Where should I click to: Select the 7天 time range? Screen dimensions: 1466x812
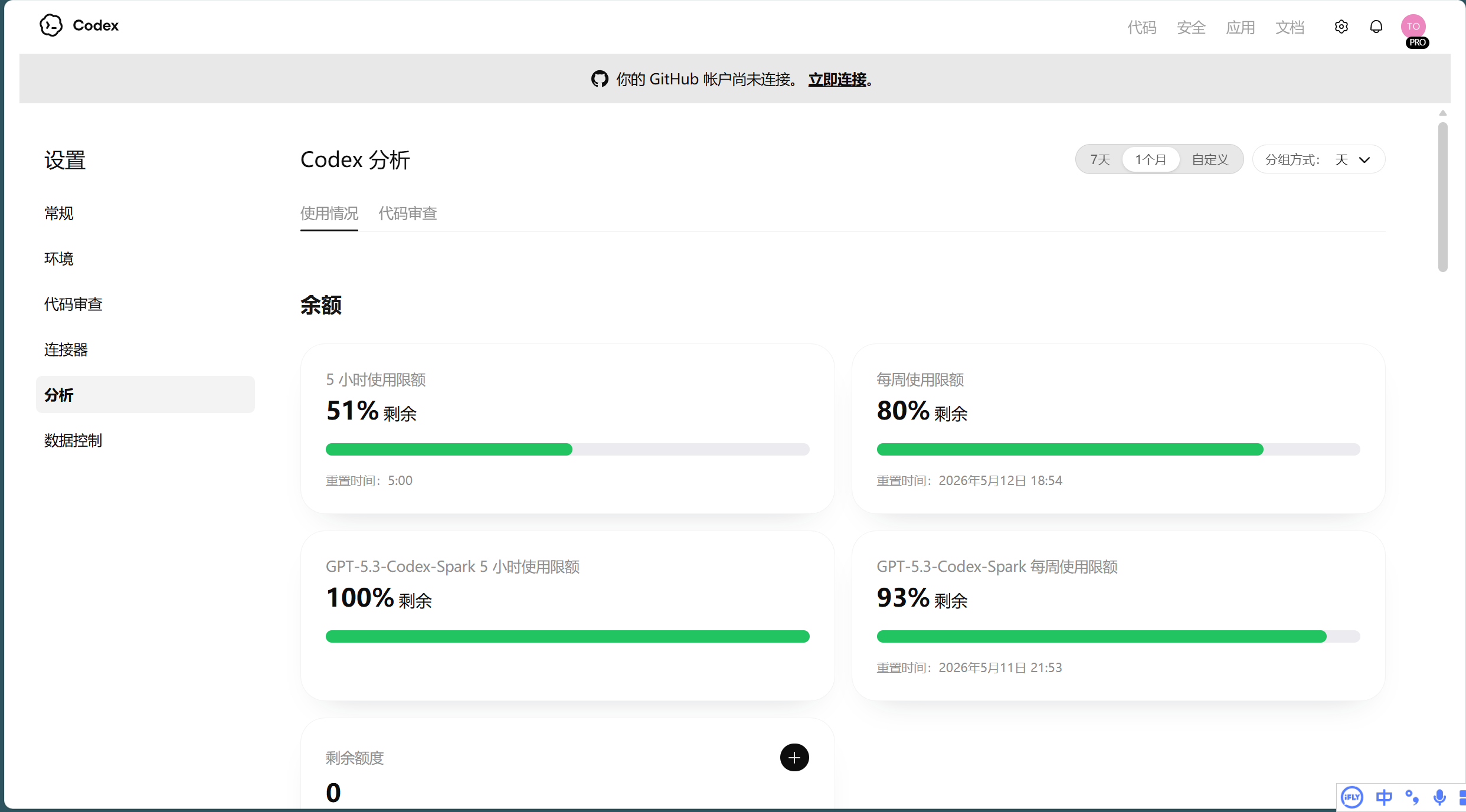(x=1100, y=159)
